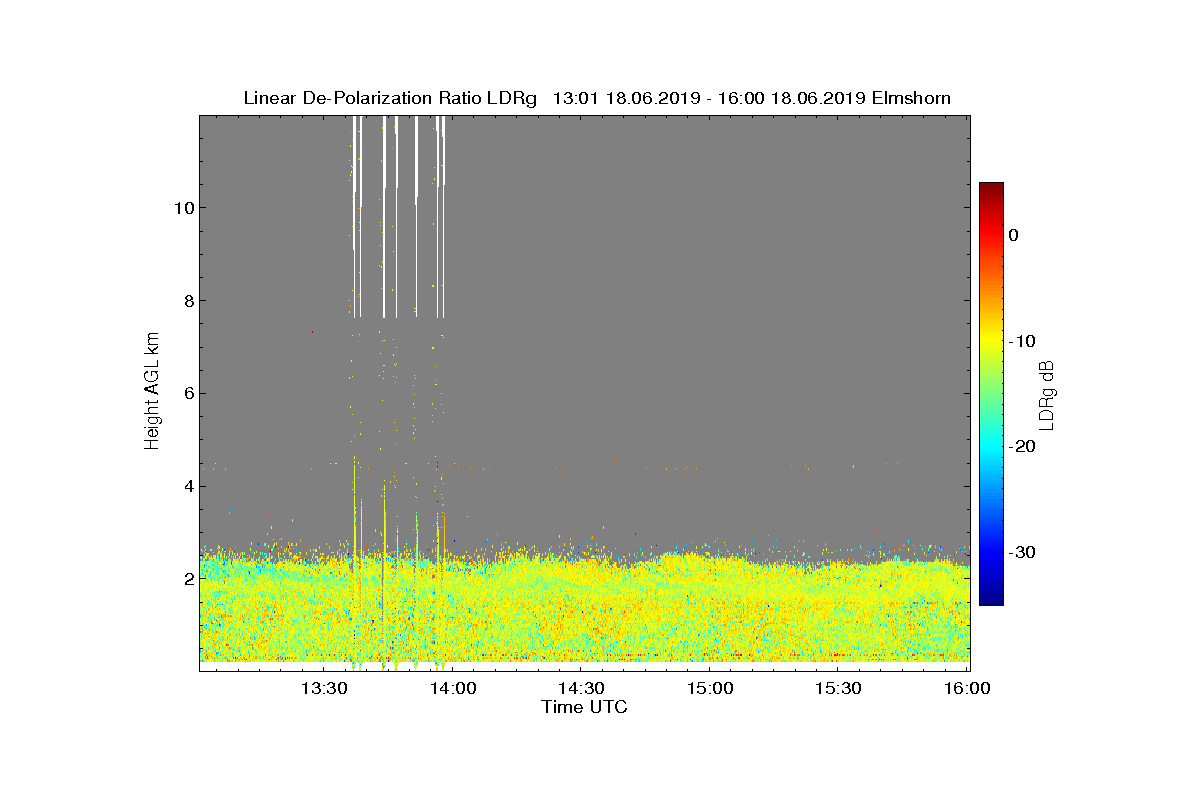Click the 15:00 time axis label
The width and height of the screenshot is (1200, 800).
[x=711, y=688]
